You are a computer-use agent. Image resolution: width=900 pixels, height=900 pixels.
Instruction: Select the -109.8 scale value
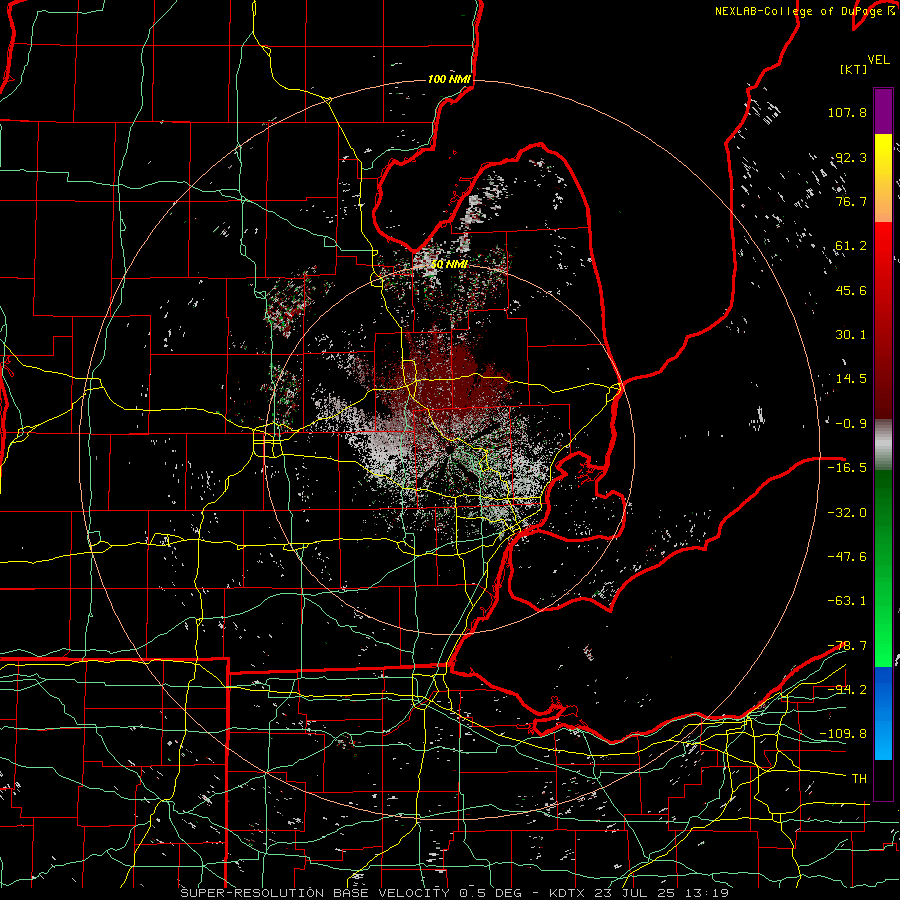click(843, 734)
